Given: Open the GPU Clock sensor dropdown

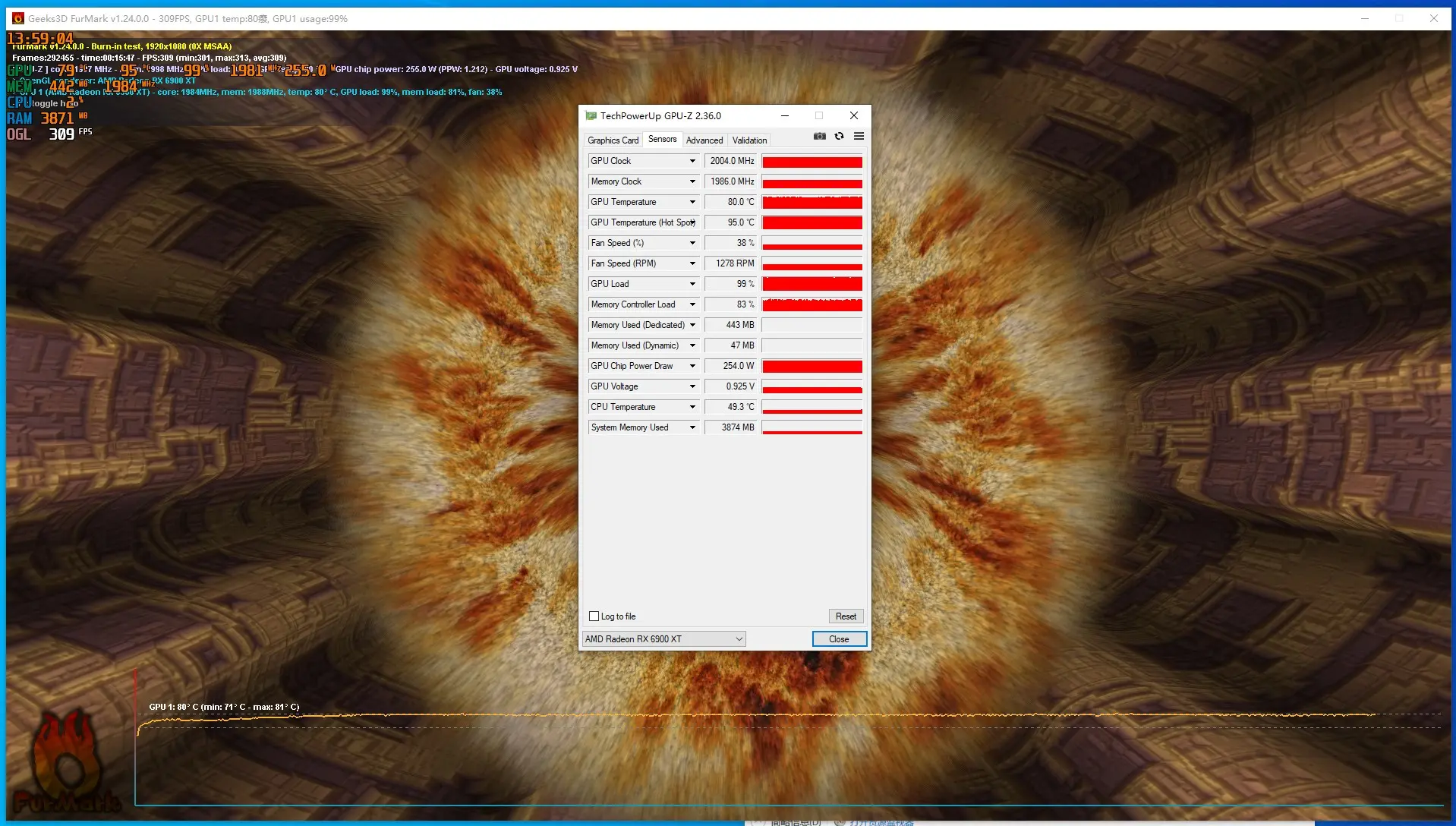Looking at the screenshot, I should tap(692, 161).
